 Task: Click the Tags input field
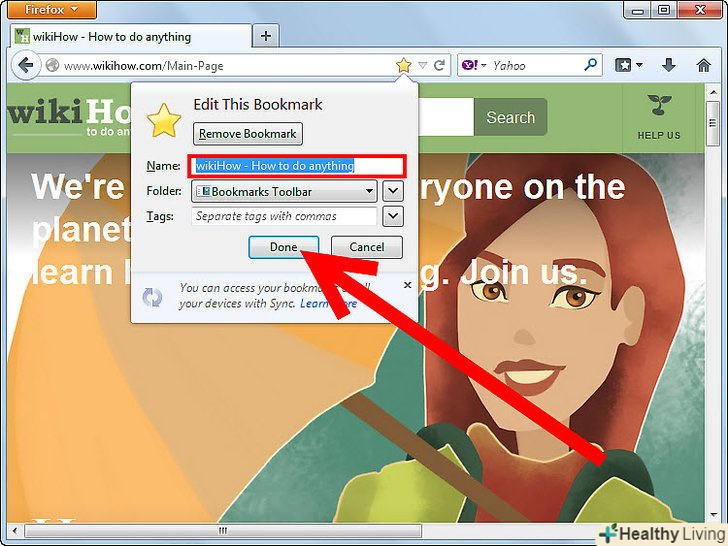284,216
